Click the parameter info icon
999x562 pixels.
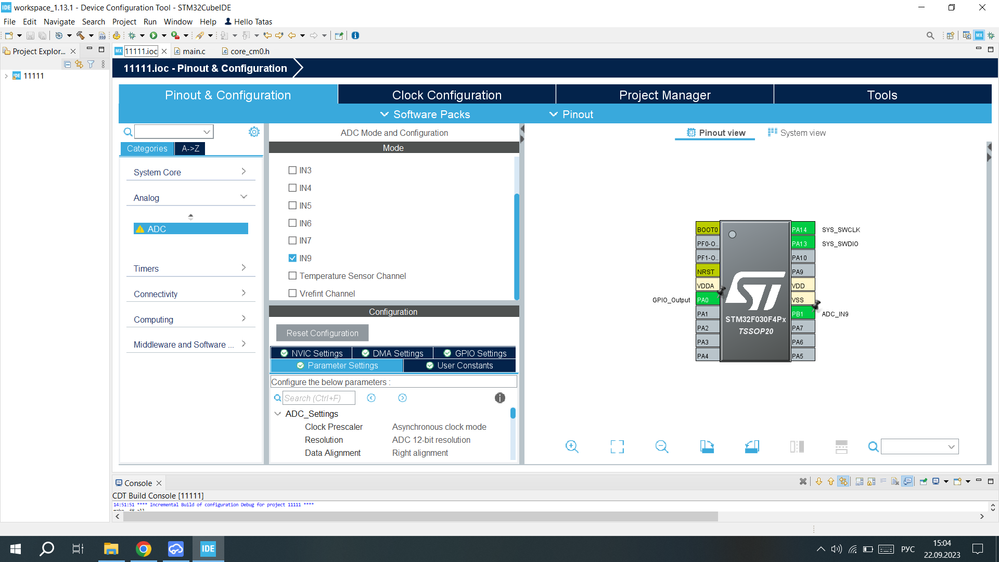pos(500,398)
